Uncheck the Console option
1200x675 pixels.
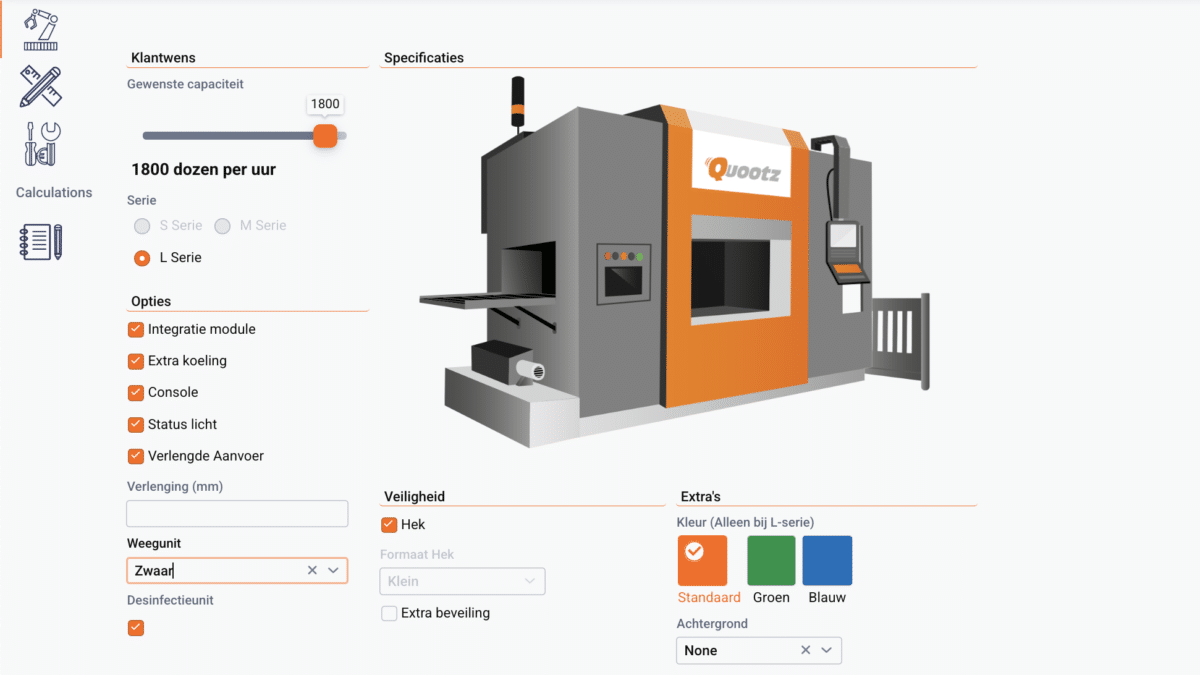pos(136,392)
